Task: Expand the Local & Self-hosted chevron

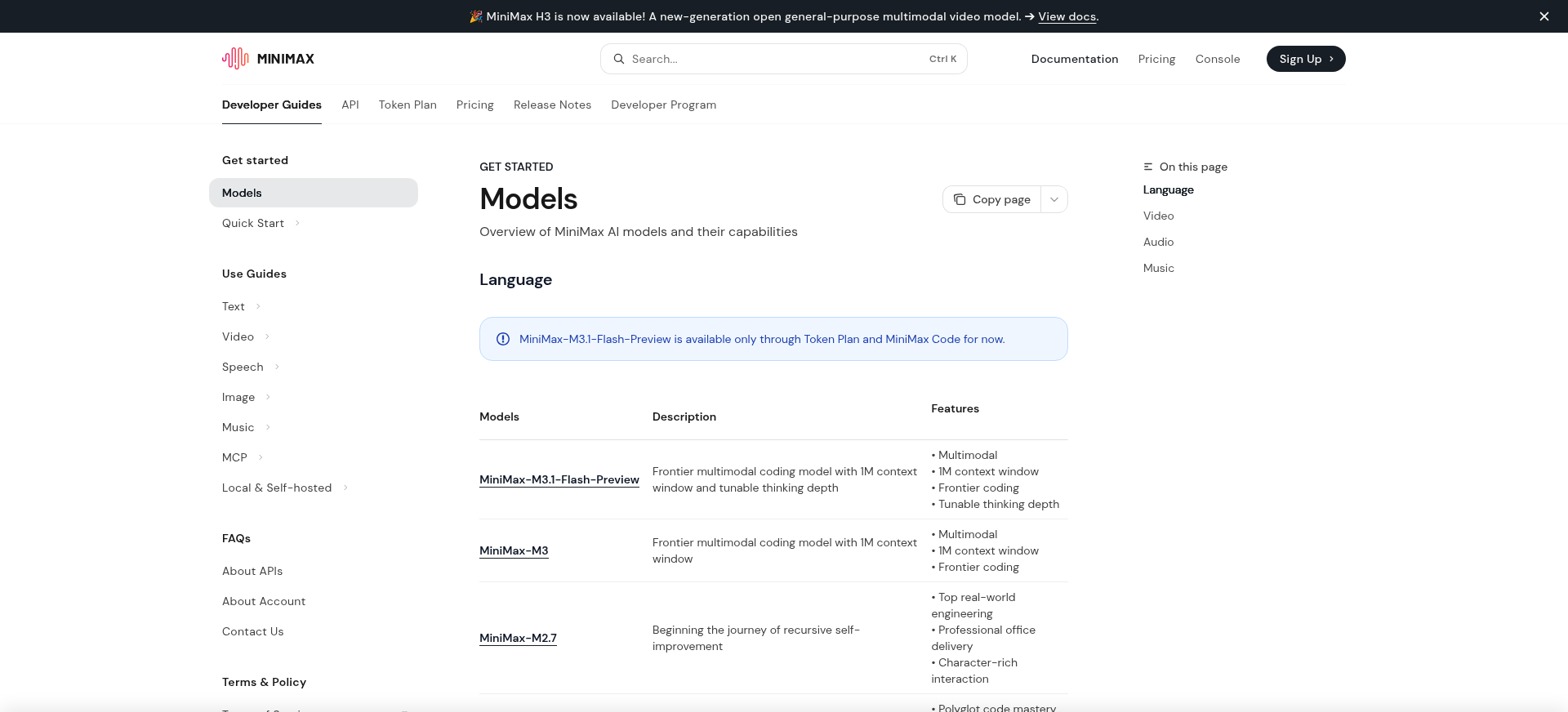Action: tap(345, 488)
